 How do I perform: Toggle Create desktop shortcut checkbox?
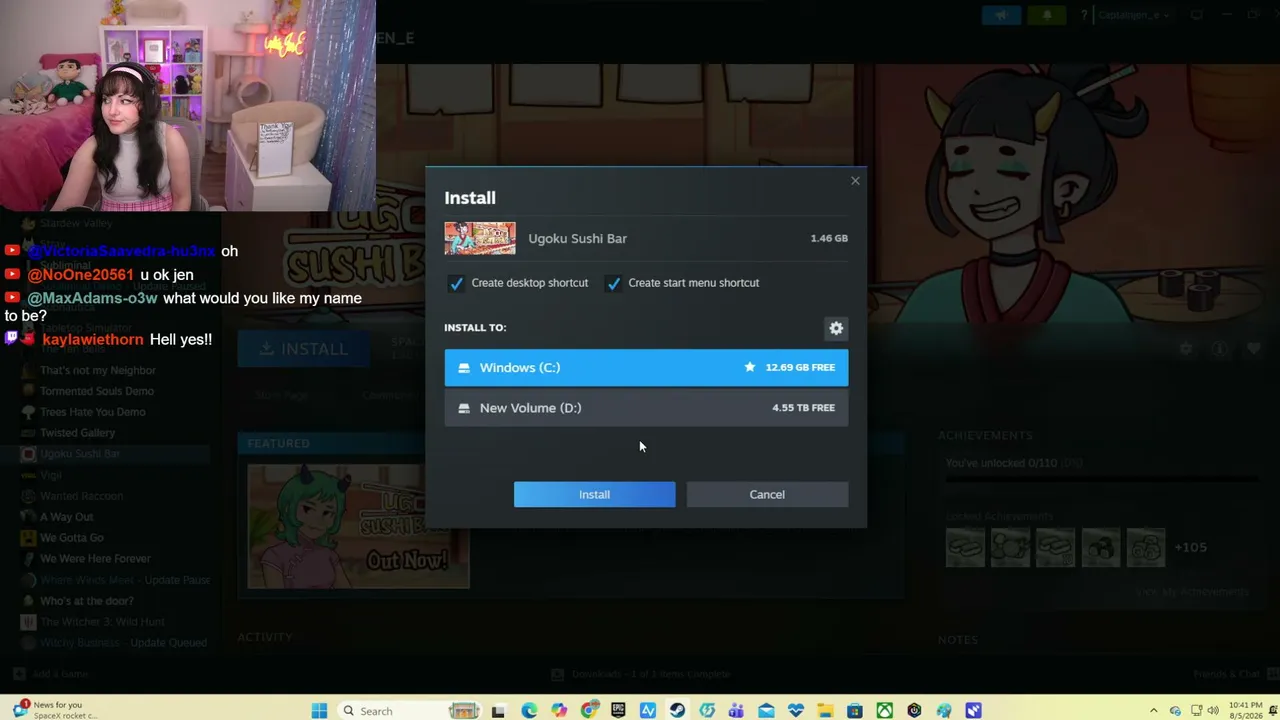pos(456,283)
